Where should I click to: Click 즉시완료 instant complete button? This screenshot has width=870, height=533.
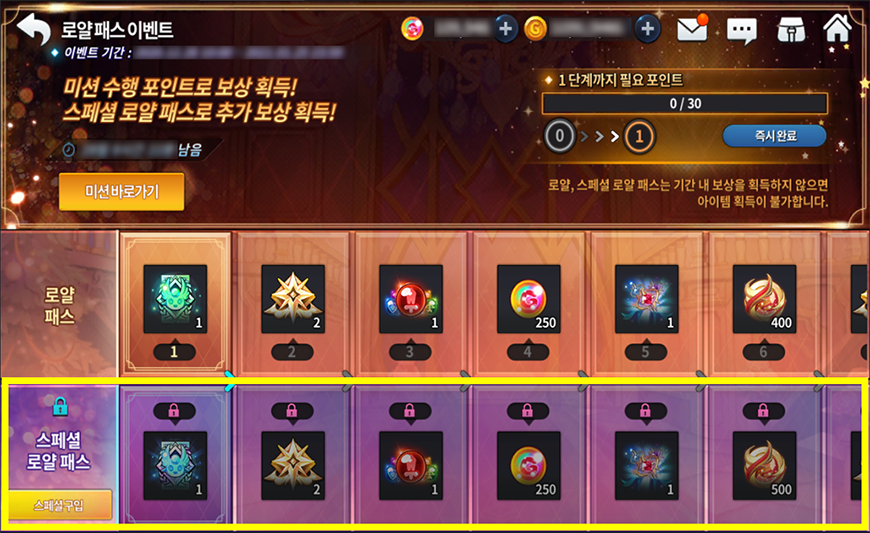775,136
